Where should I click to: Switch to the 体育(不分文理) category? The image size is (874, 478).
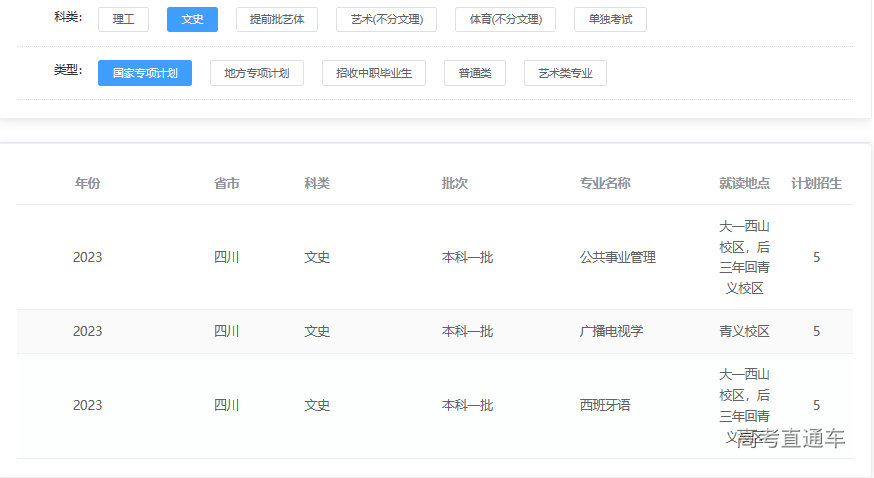click(505, 19)
